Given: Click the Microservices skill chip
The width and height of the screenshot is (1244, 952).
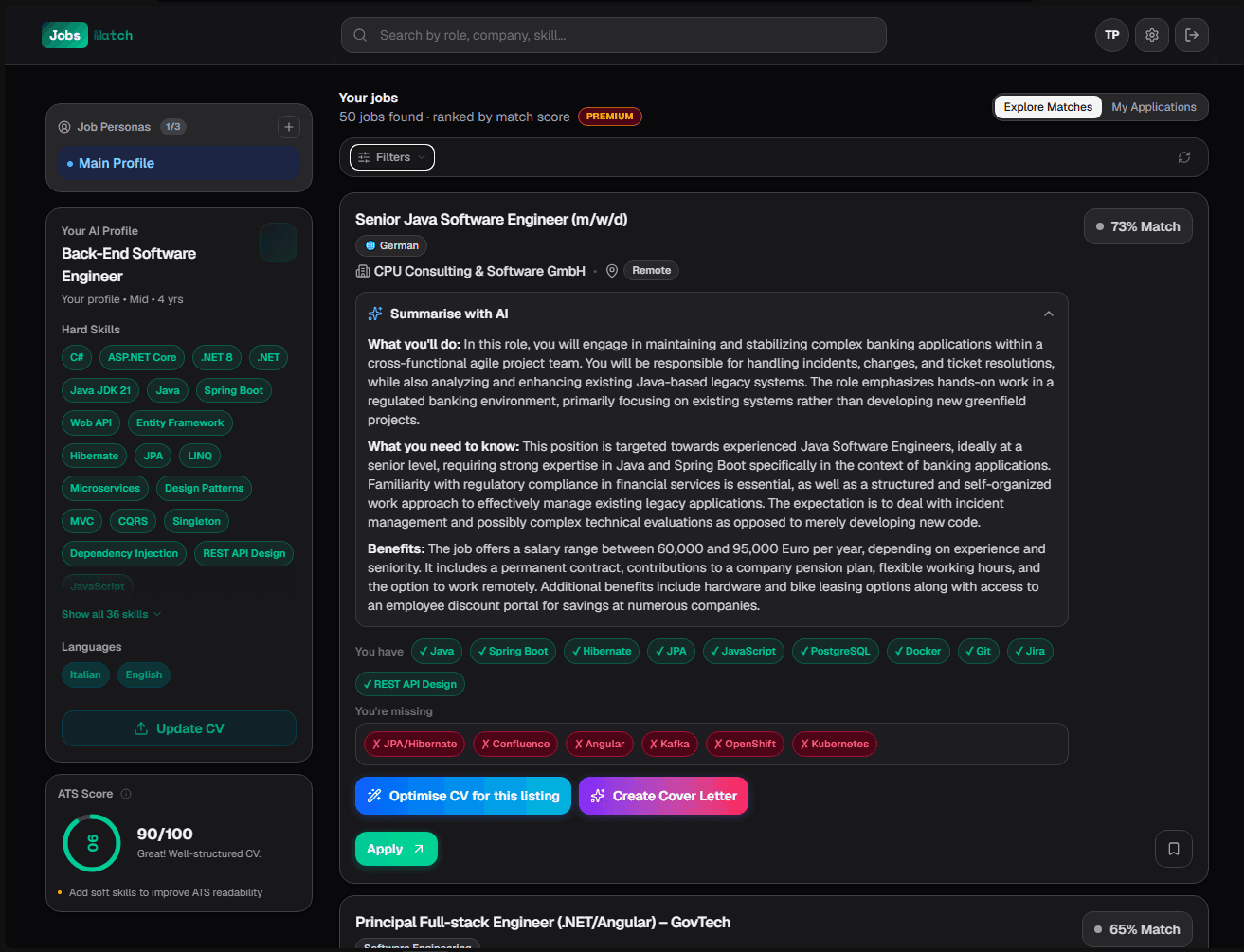Looking at the screenshot, I should tap(105, 488).
